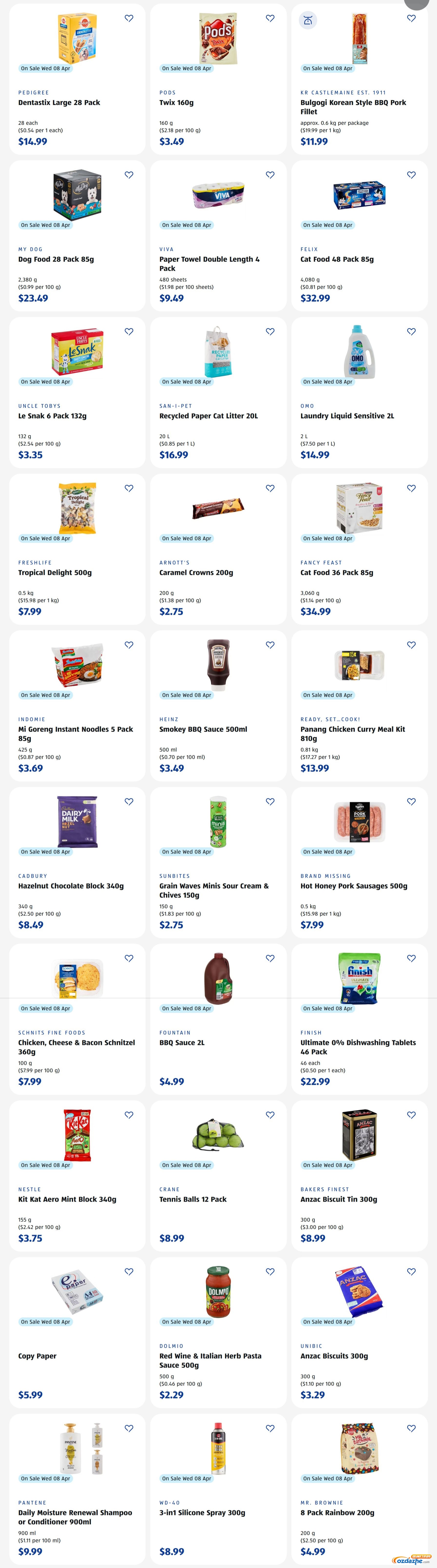Heart the Heinz Smokey BBQ Sauce
Image resolution: width=437 pixels, height=1568 pixels.
[x=270, y=645]
